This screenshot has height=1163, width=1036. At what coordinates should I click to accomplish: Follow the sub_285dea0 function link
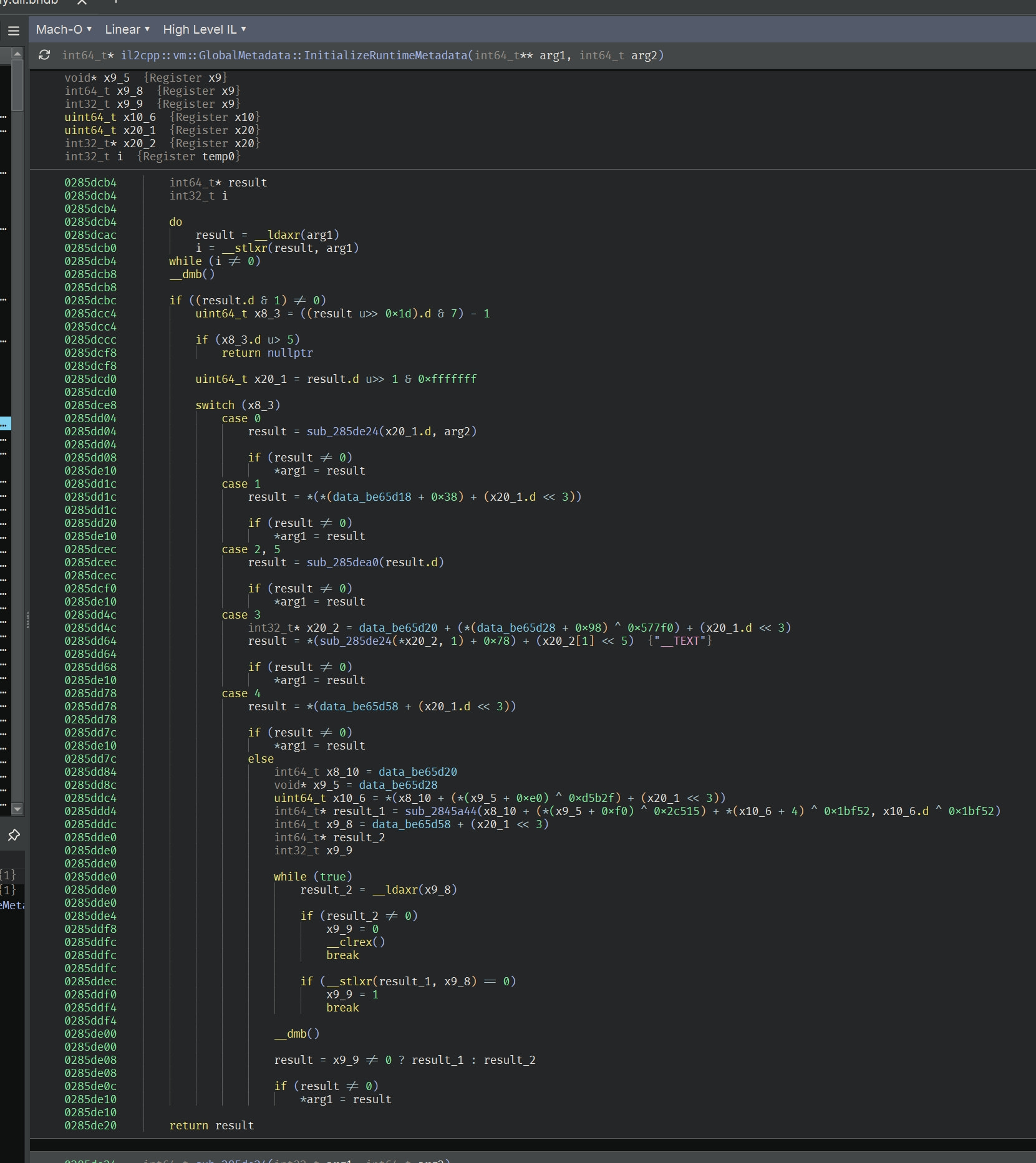pos(342,562)
